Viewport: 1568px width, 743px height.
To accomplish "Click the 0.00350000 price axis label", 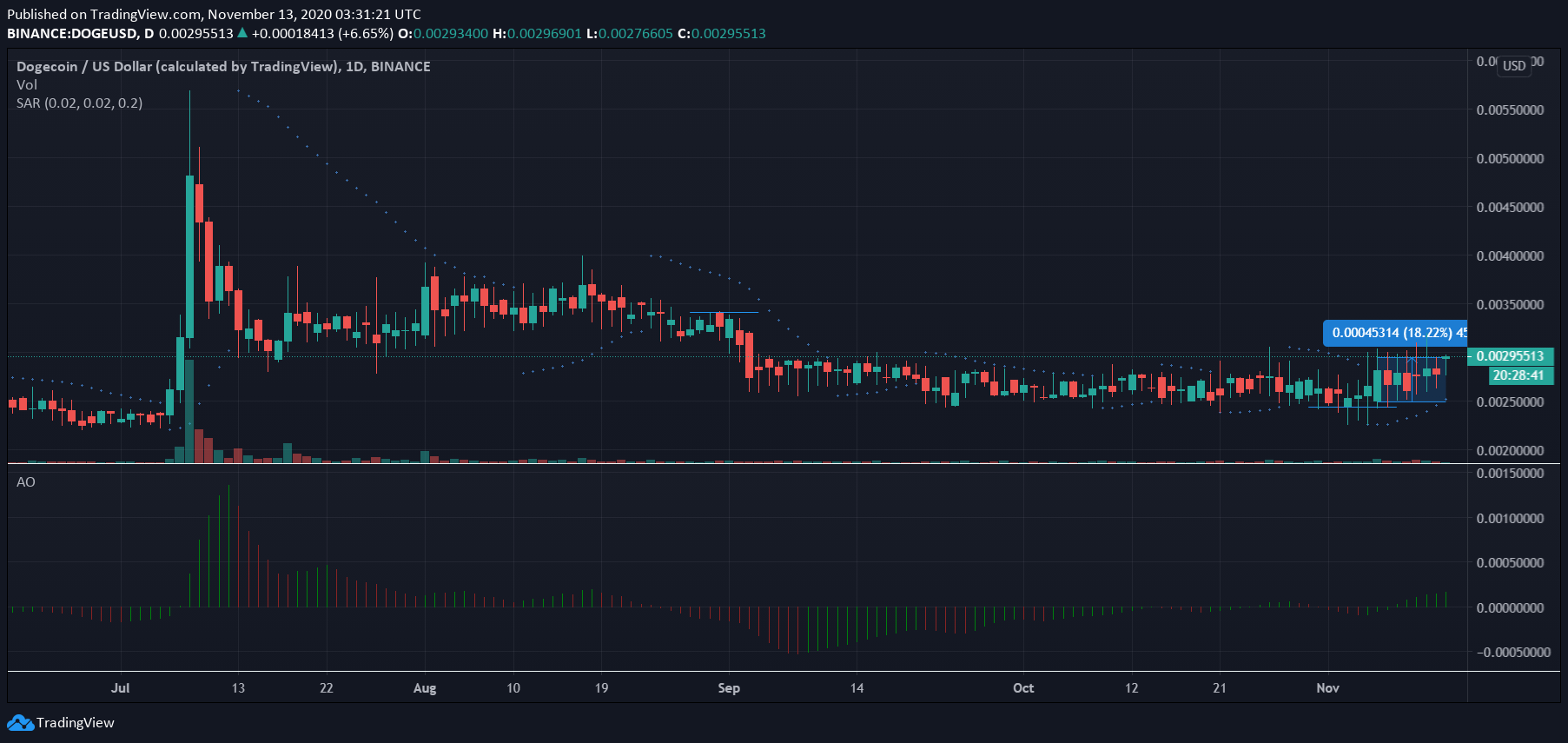I will coord(1511,305).
